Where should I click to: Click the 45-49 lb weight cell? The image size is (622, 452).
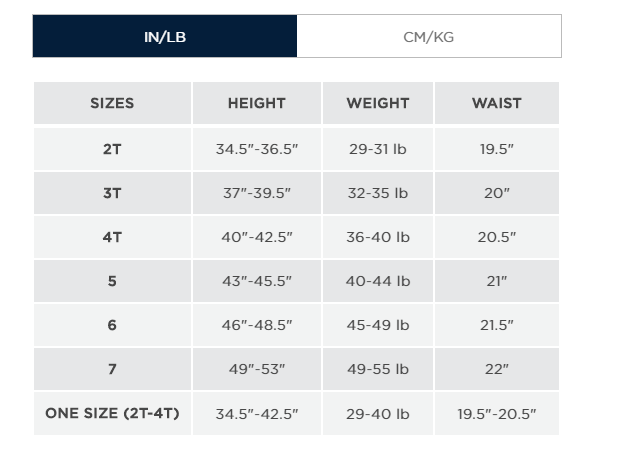tap(378, 325)
